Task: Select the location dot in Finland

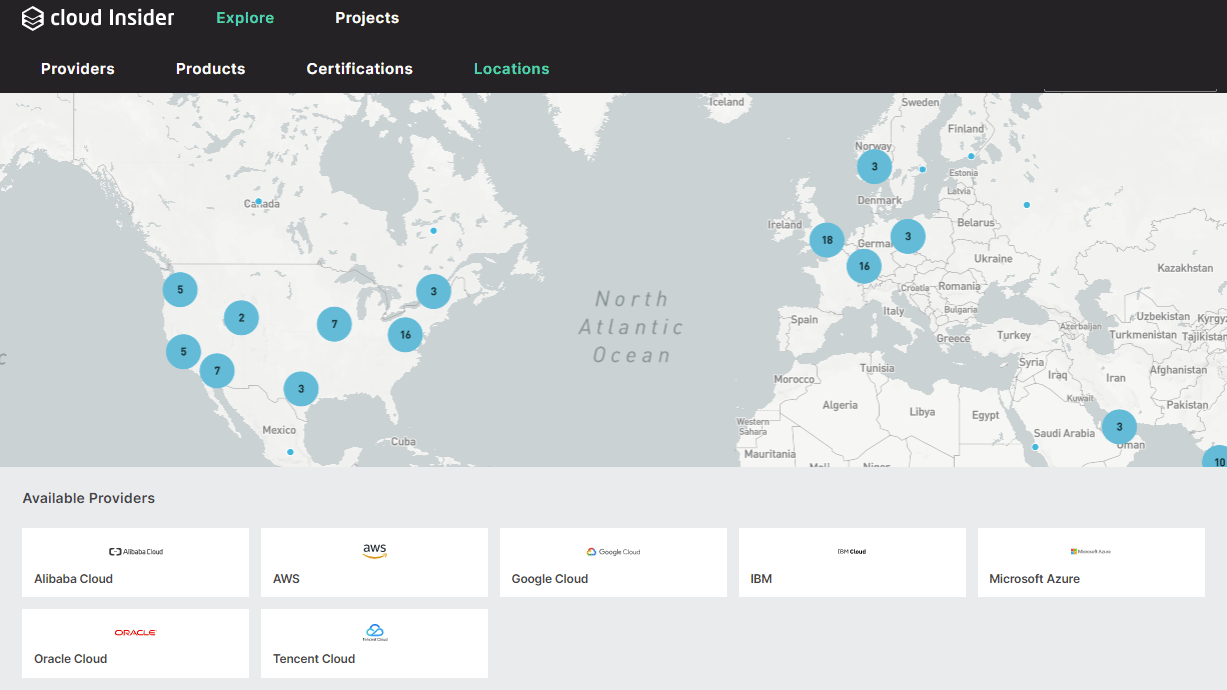Action: 970,156
